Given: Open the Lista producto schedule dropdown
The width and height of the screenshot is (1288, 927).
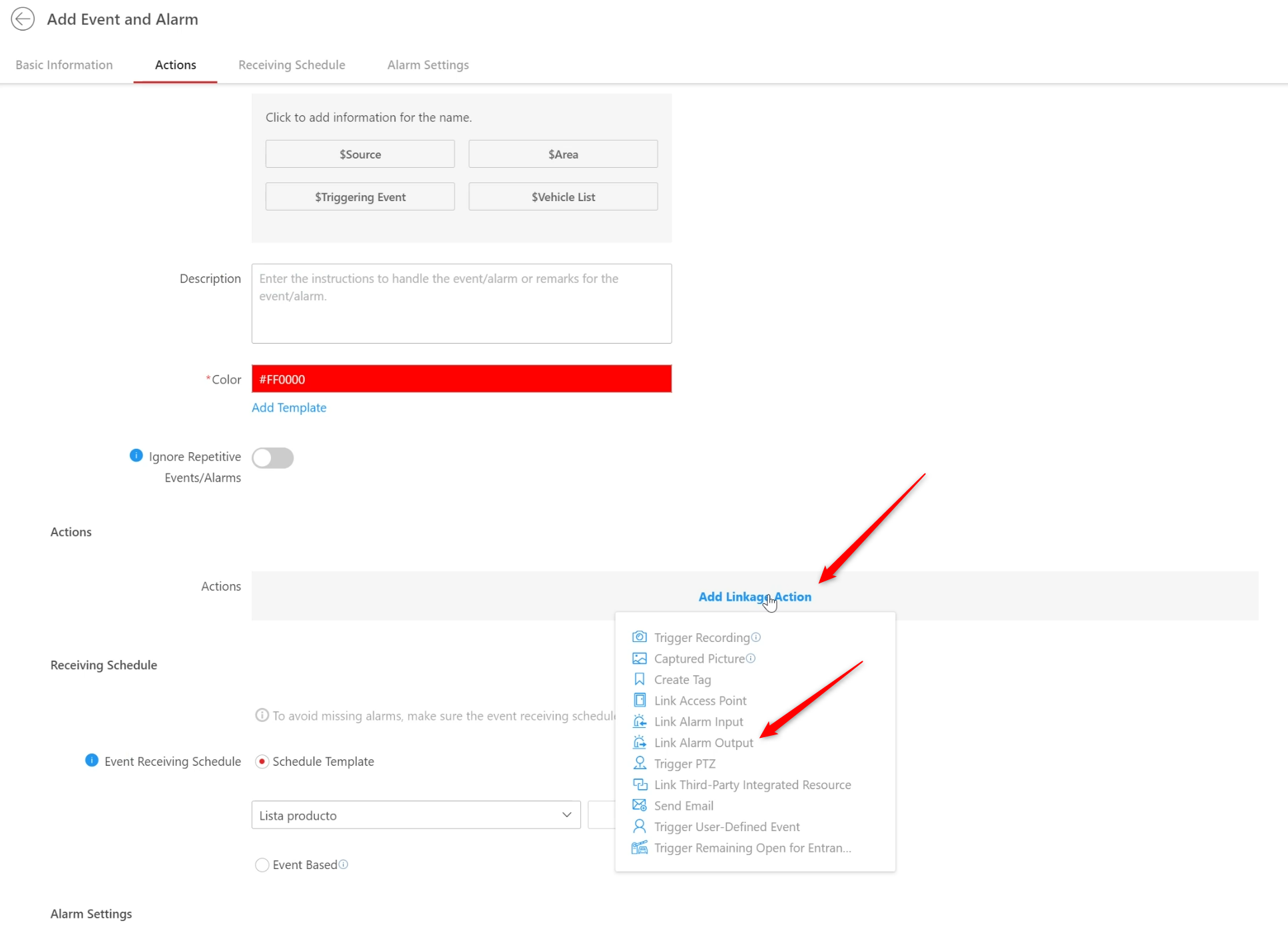Looking at the screenshot, I should coord(416,815).
